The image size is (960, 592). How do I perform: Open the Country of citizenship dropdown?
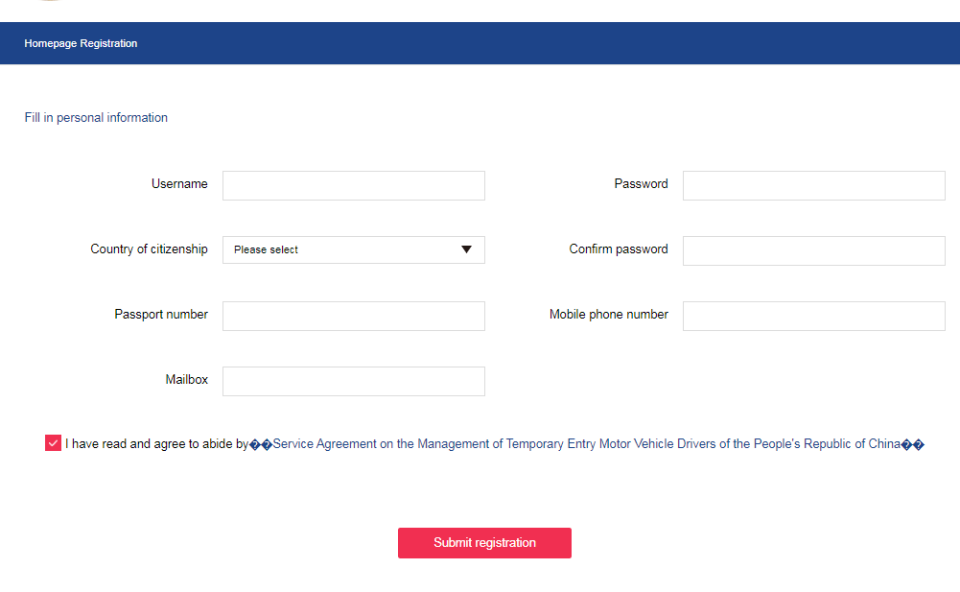(353, 250)
